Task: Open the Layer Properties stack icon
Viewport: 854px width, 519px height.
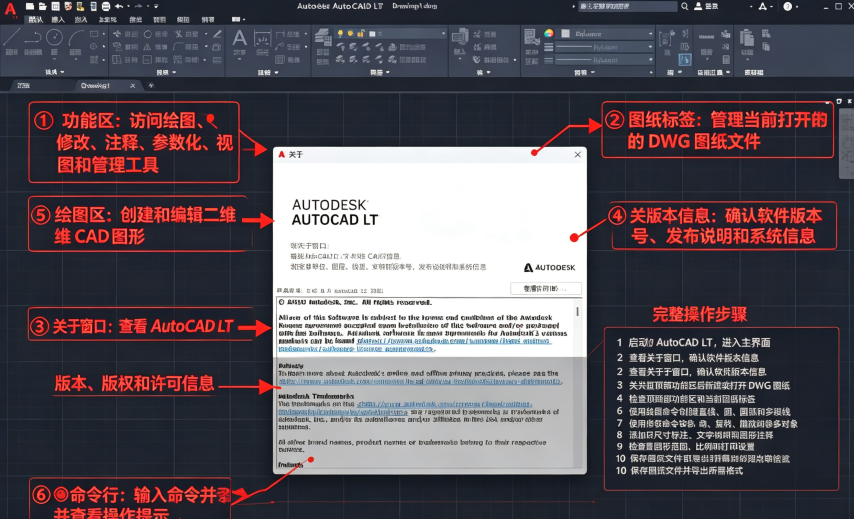Action: click(323, 37)
